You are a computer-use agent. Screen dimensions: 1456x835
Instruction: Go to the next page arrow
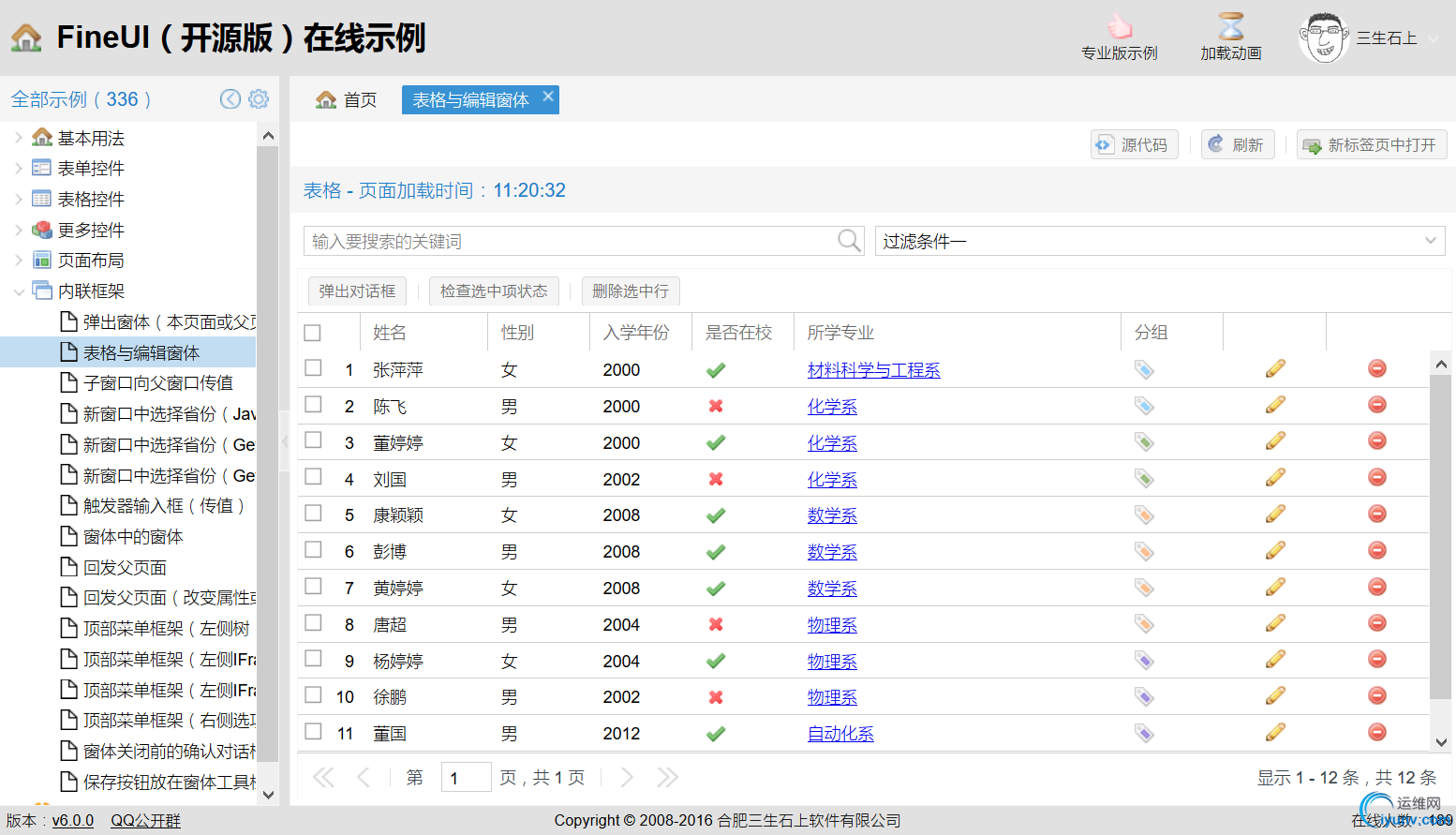tap(627, 777)
